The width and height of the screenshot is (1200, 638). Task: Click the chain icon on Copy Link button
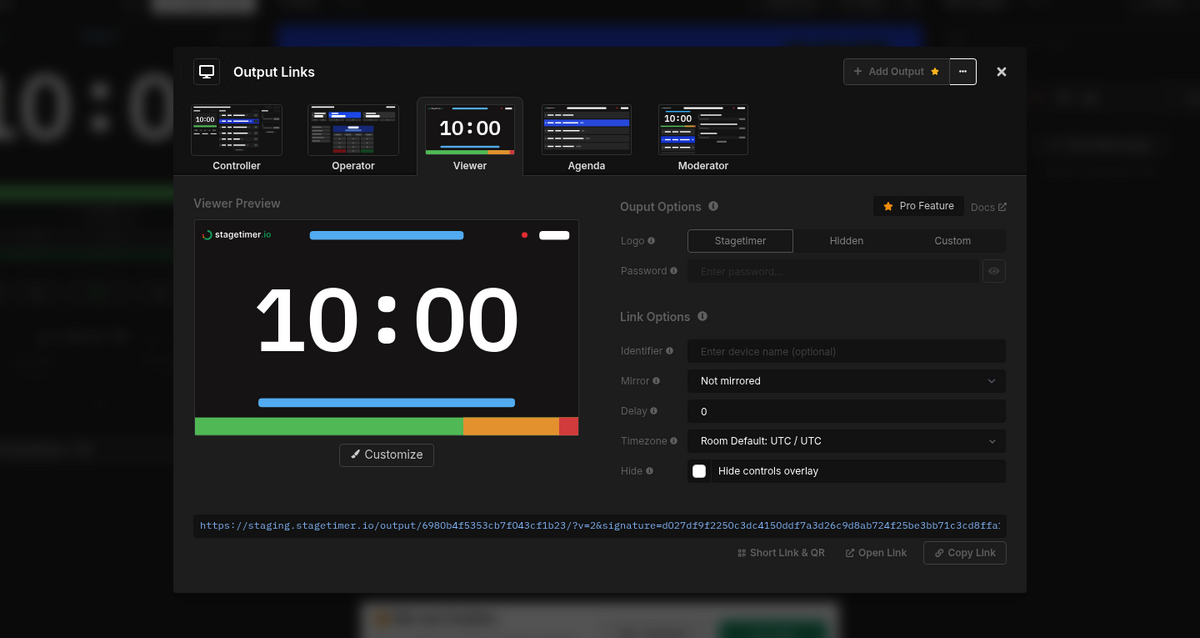tap(938, 552)
